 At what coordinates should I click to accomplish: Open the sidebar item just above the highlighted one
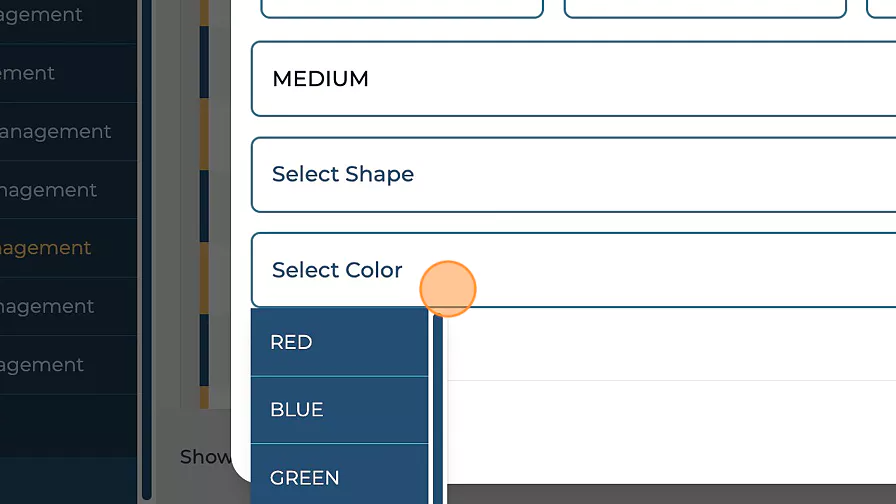point(49,190)
